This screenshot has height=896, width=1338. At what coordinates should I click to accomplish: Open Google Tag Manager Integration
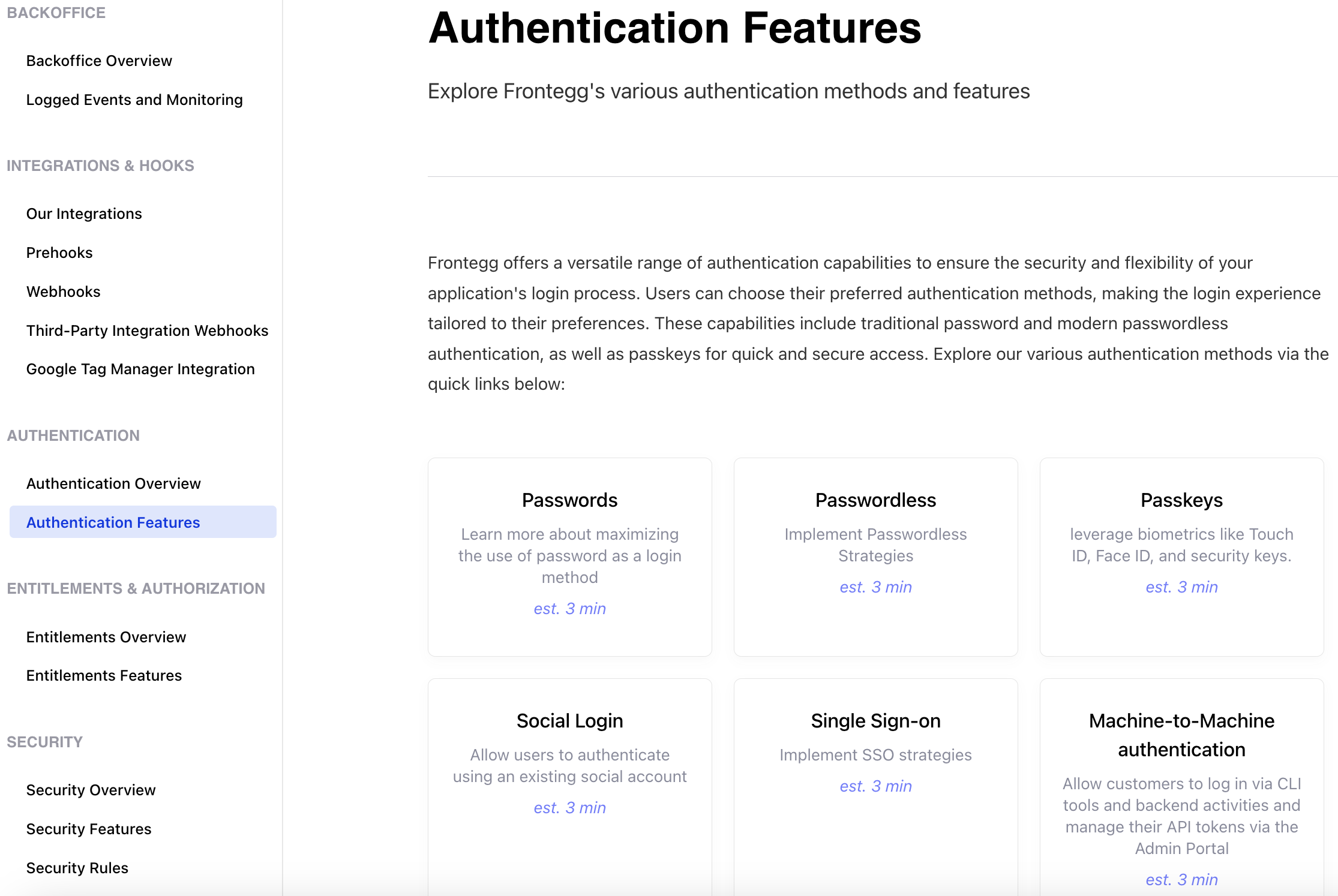[140, 369]
